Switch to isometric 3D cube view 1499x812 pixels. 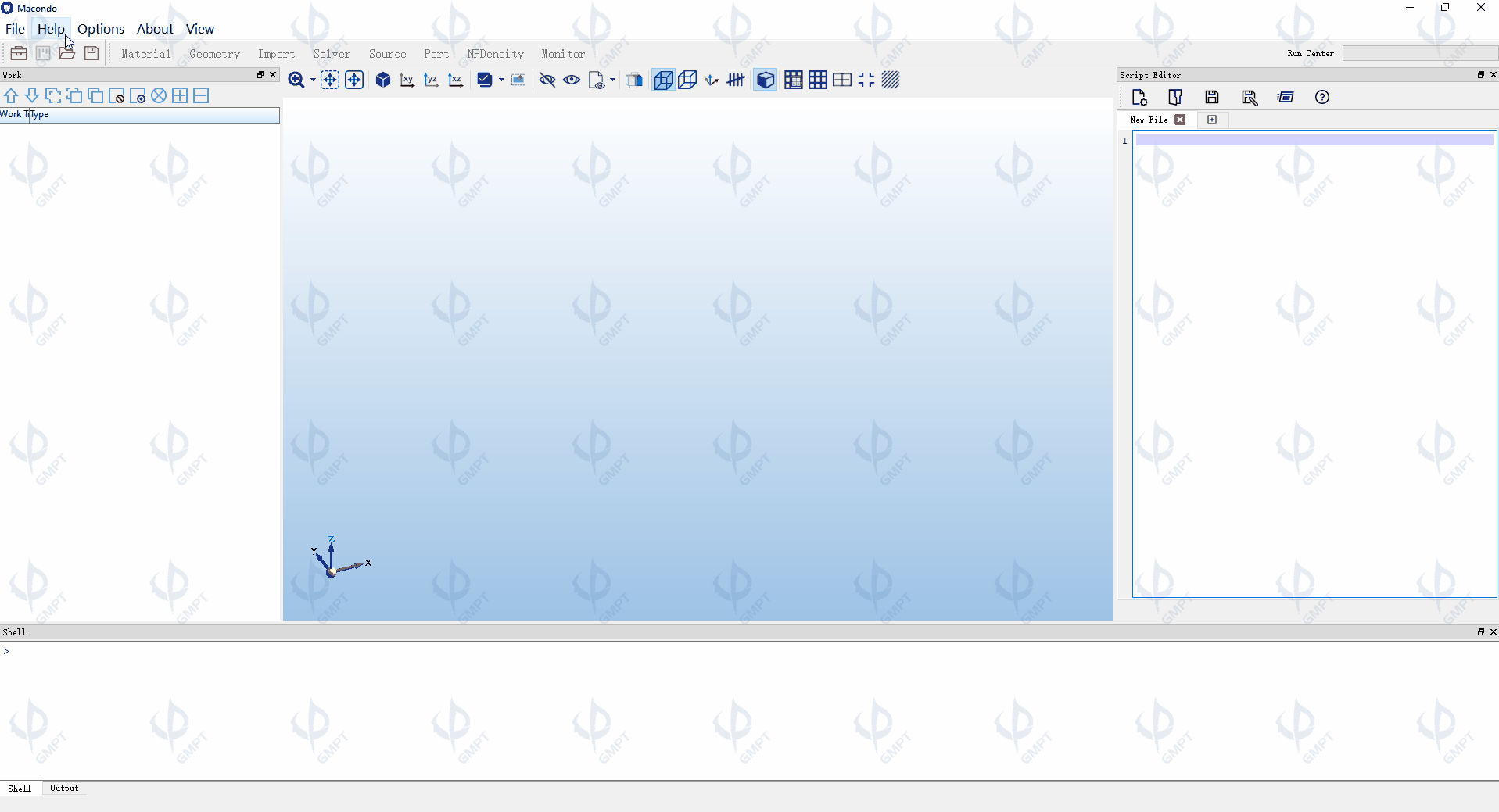coord(383,80)
